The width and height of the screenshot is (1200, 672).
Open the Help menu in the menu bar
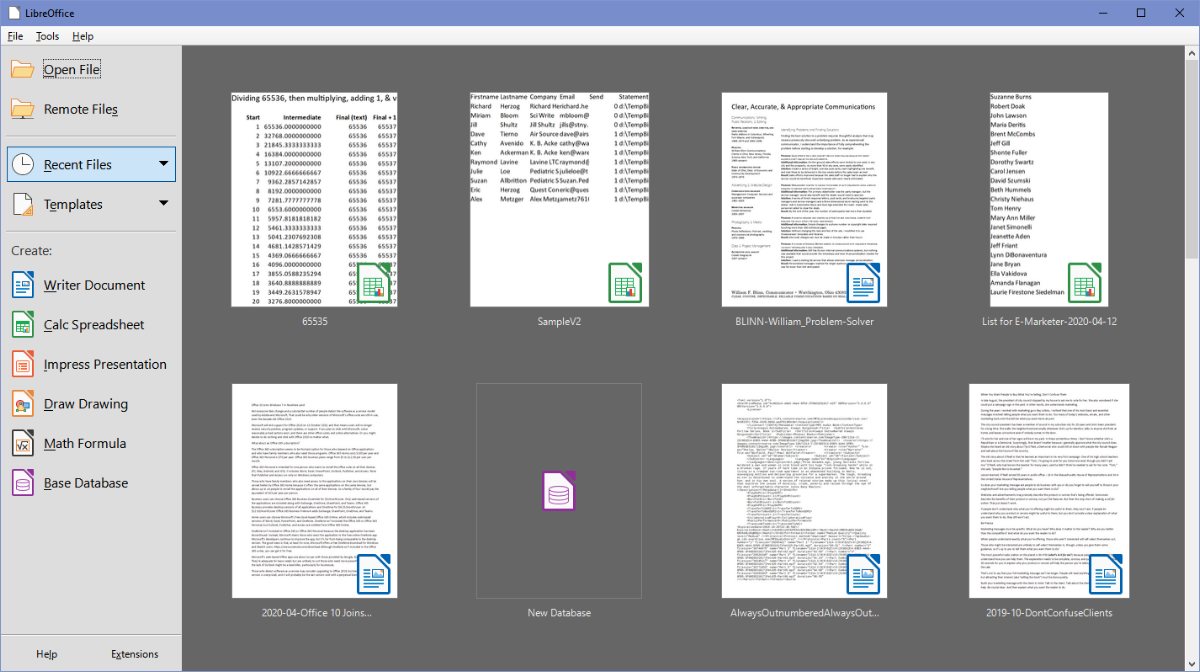(83, 36)
